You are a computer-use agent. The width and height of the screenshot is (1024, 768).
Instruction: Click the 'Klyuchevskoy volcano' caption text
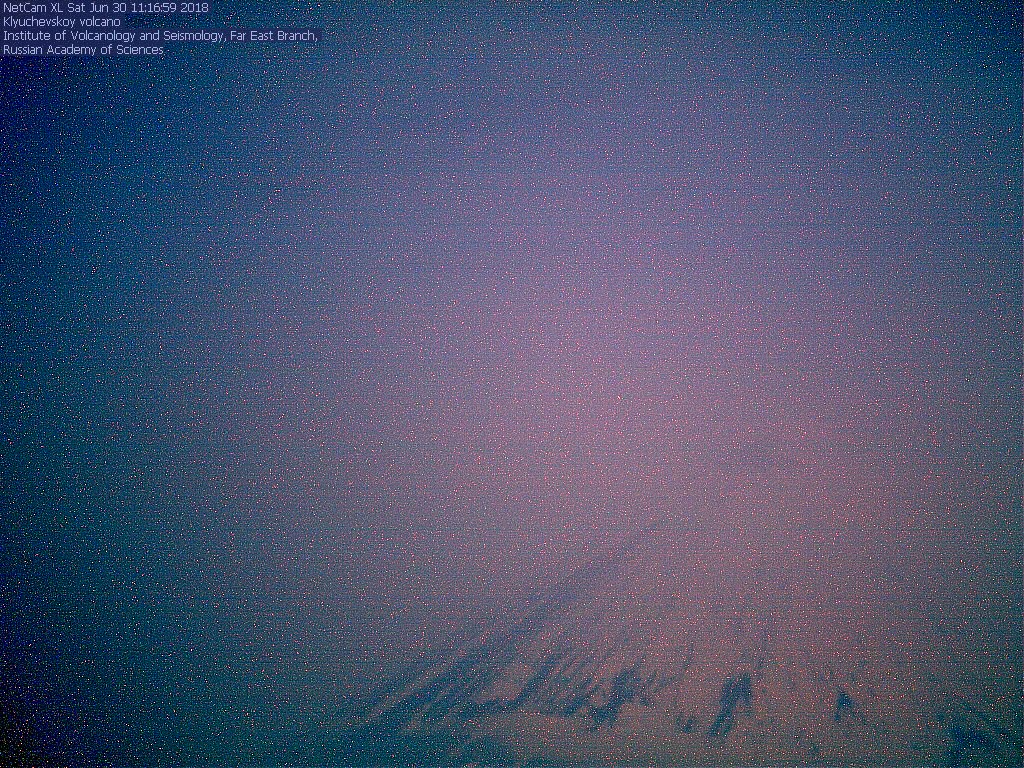click(x=62, y=22)
